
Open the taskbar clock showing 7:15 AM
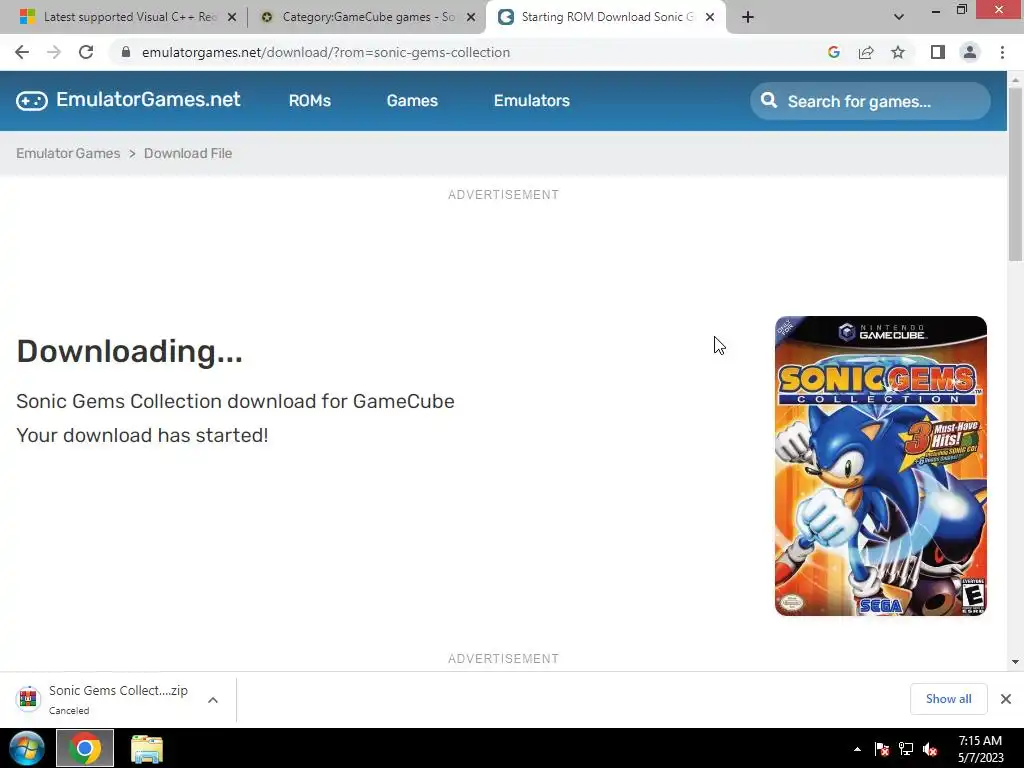[x=980, y=749]
